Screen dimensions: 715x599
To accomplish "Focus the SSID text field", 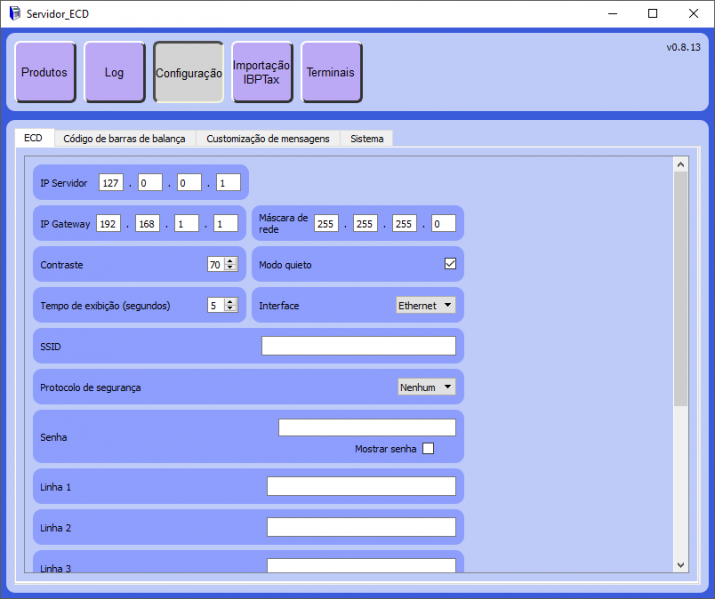I will click(358, 346).
